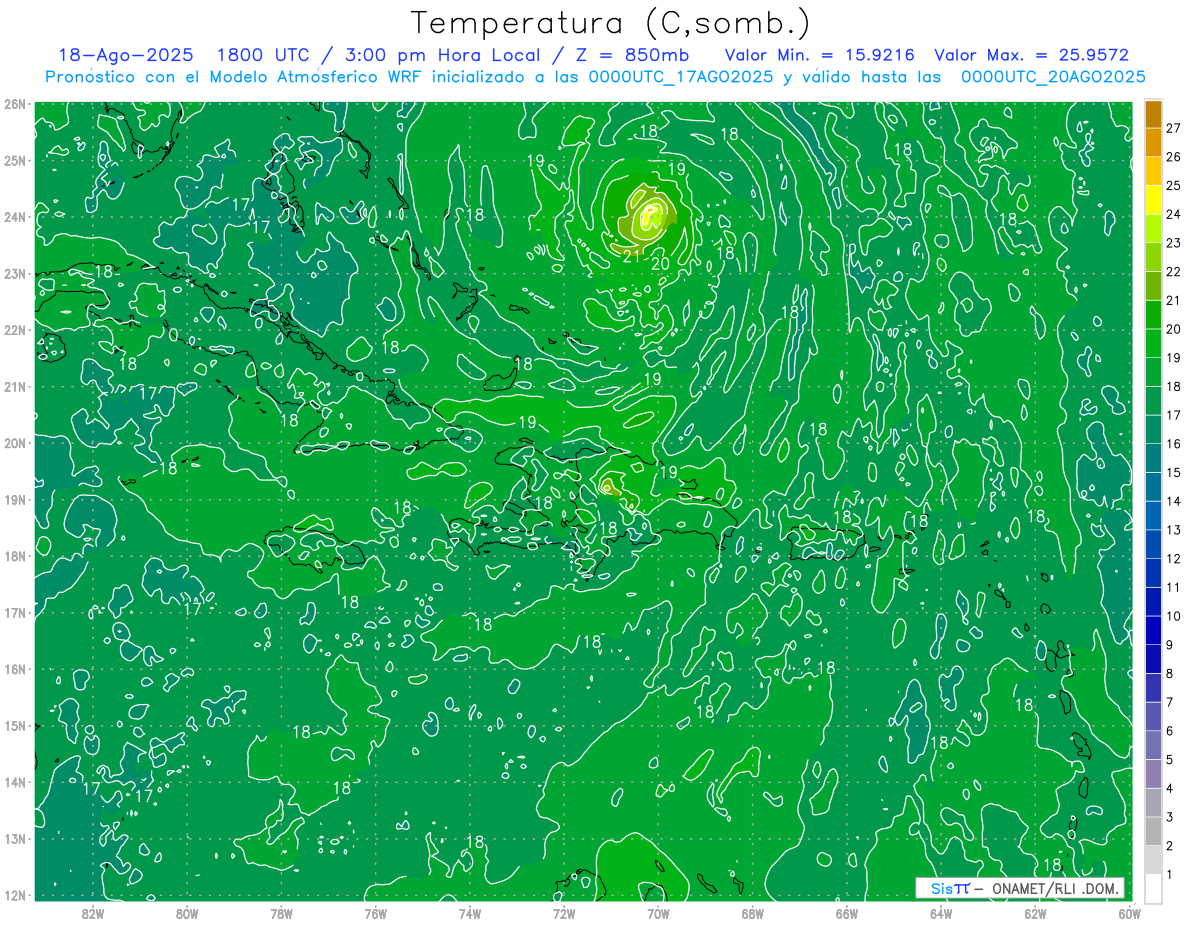Click the "80W" longitude axis label

[x=187, y=912]
